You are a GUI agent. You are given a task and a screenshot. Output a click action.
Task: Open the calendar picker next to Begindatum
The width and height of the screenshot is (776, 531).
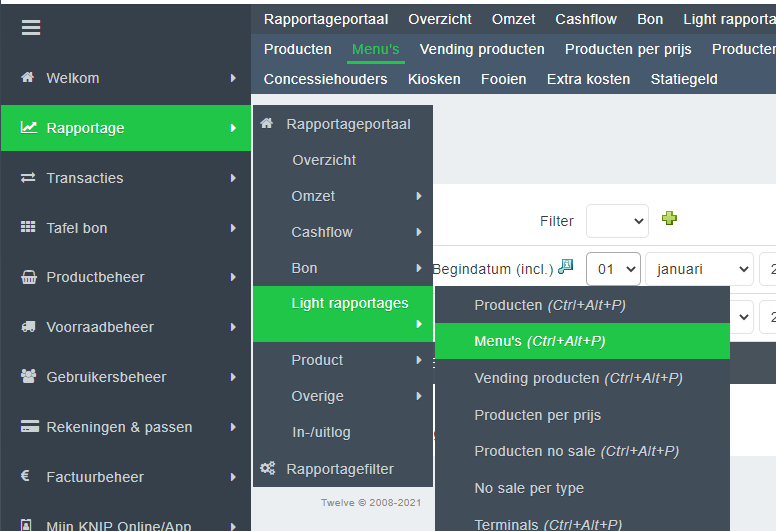(x=566, y=267)
